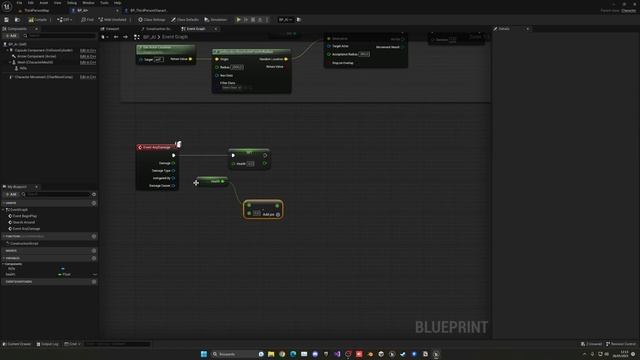Click the graph navigate back arrow
Viewport: 640px width, 360px height.
(116, 37)
